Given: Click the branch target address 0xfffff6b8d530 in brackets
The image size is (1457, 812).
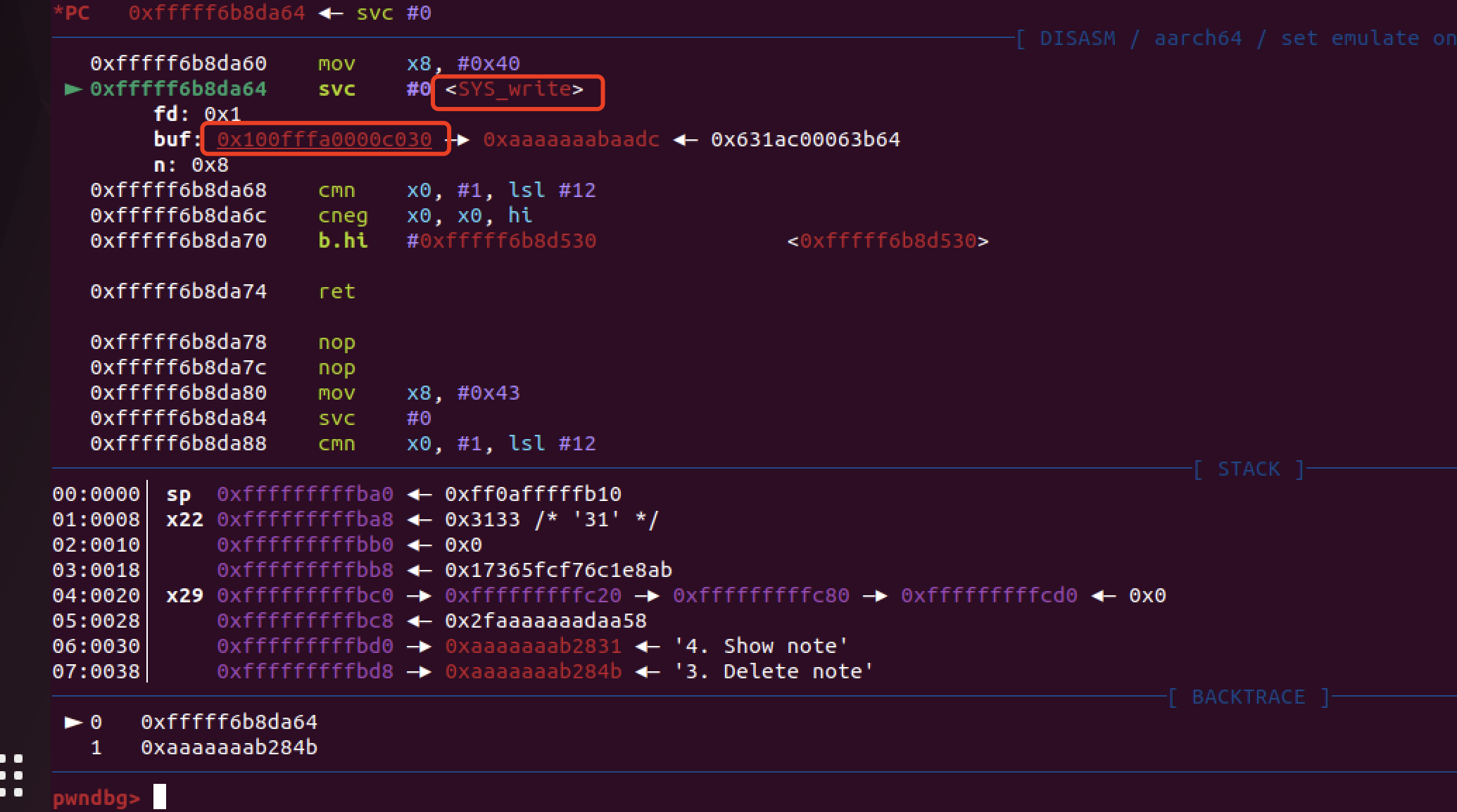Looking at the screenshot, I should pos(888,241).
